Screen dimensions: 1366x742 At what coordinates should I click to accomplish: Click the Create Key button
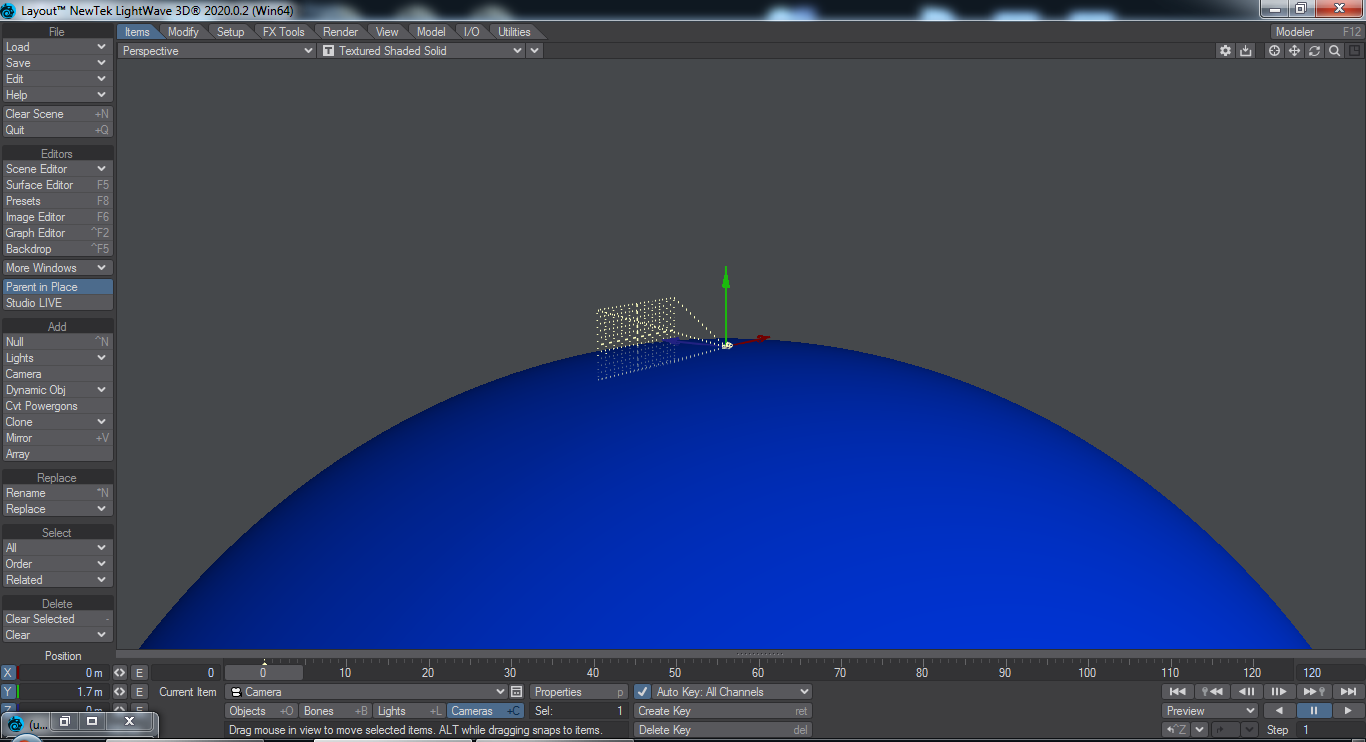[722, 711]
